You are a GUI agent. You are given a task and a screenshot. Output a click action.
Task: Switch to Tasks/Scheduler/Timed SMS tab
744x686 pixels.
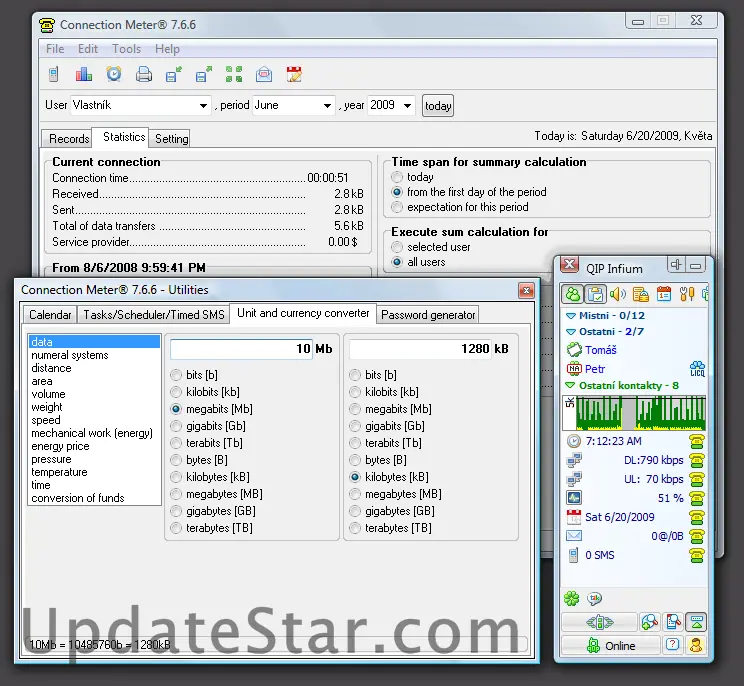(154, 315)
